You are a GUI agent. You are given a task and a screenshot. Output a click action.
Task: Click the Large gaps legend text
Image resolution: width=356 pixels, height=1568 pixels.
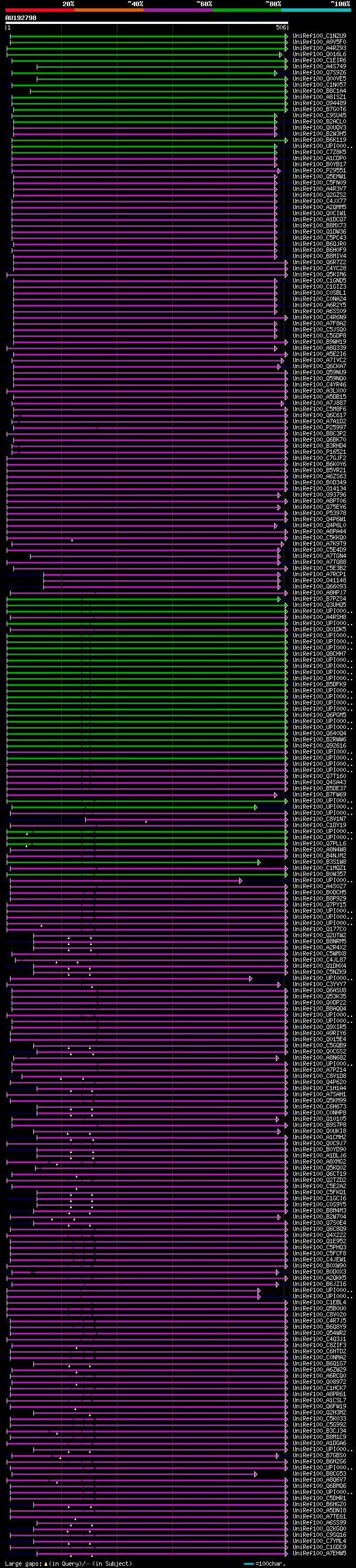pos(23,1563)
